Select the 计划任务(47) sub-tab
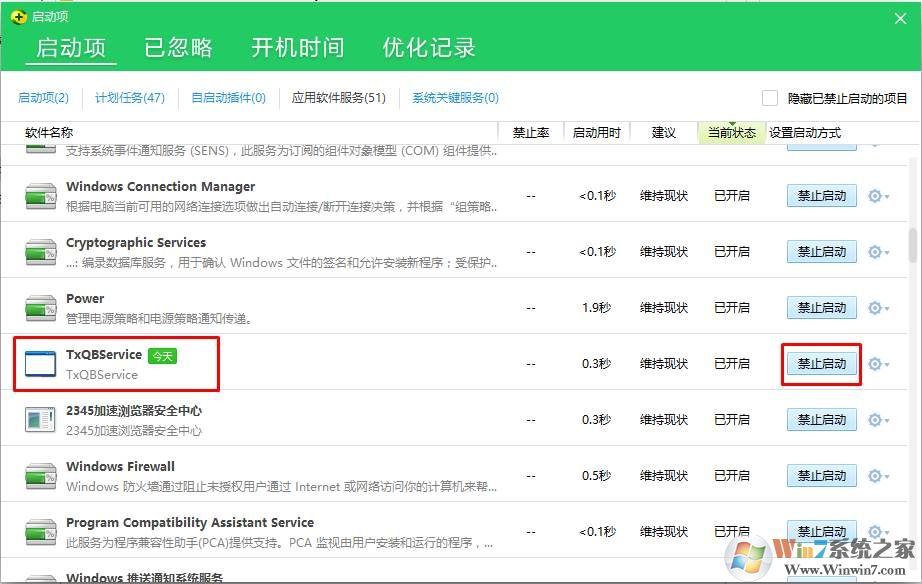The image size is (922, 584). pos(130,98)
